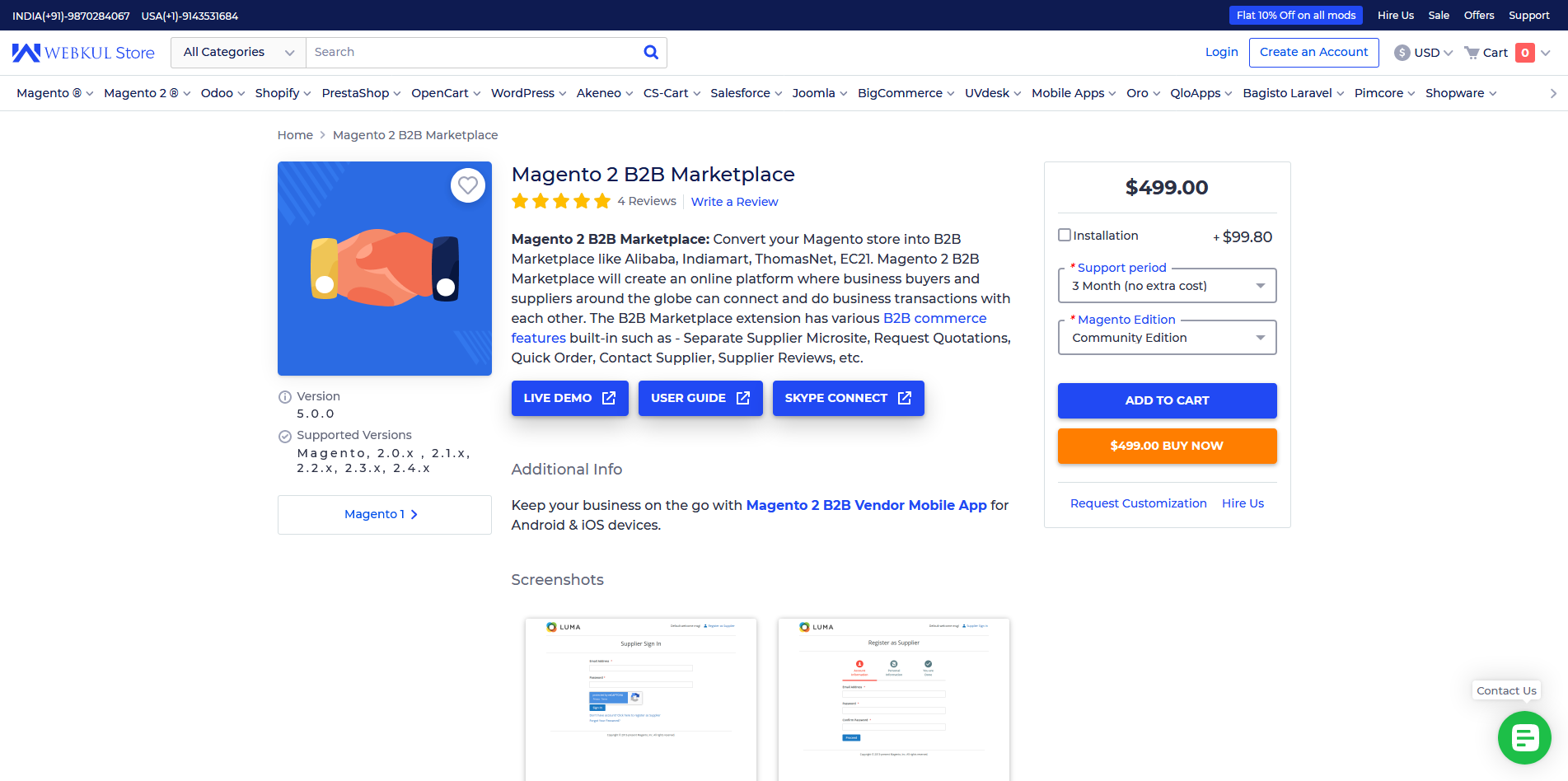
Task: Click the Magento 1 version button
Action: 384,514
